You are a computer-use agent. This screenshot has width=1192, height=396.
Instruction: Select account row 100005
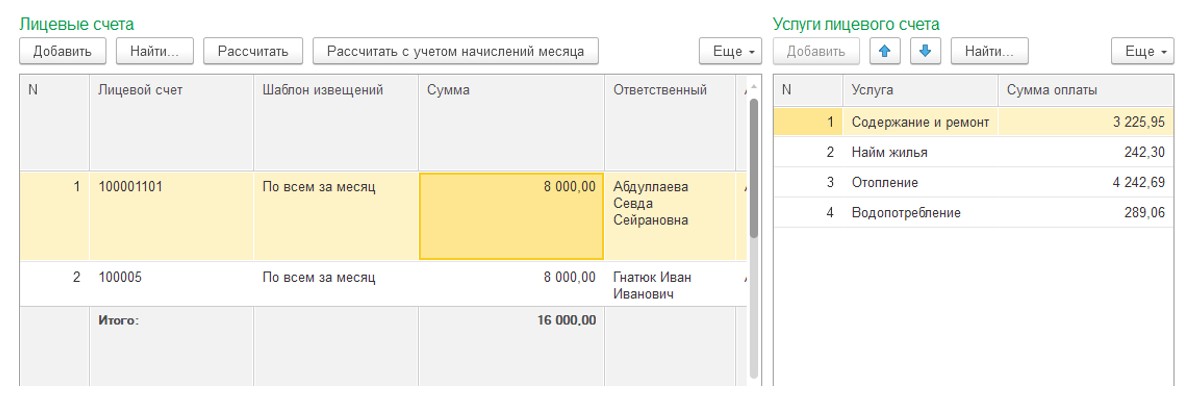click(377, 284)
